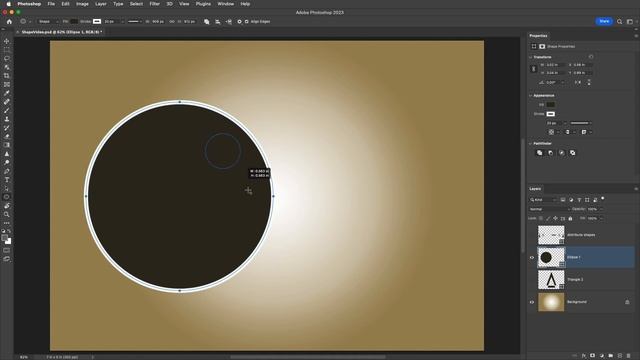Reset transform in Properties panel
The image size is (640, 360).
tap(591, 57)
